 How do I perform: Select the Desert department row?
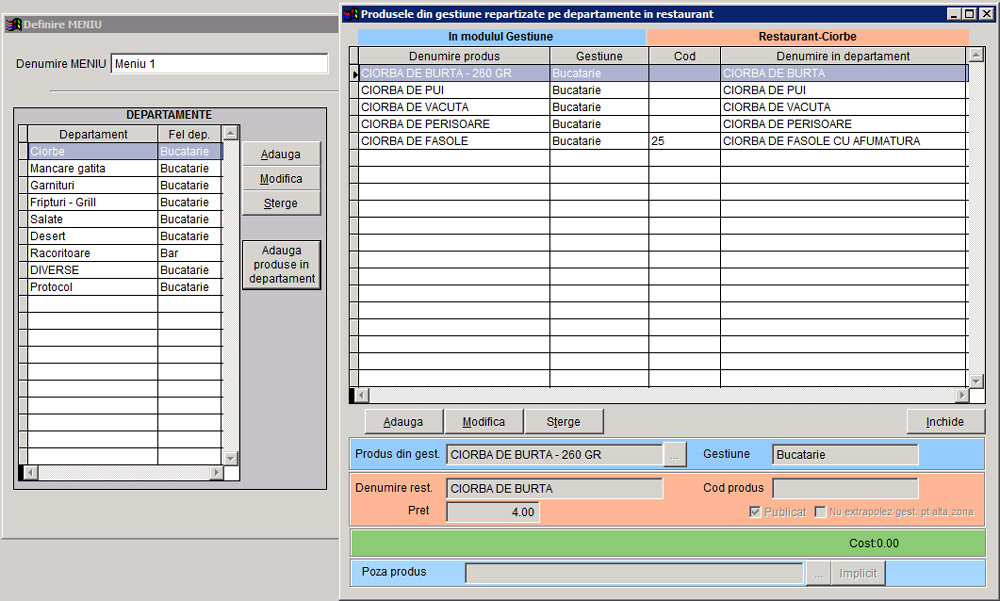point(125,236)
